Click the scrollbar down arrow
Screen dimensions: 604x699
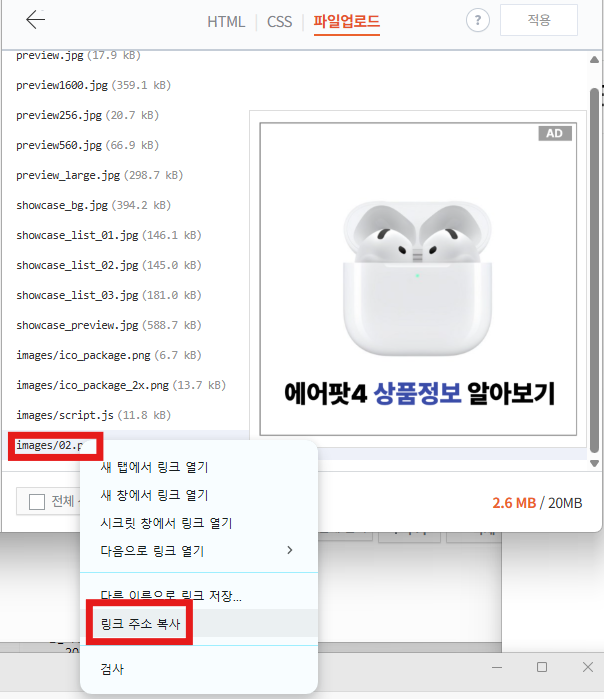[594, 464]
